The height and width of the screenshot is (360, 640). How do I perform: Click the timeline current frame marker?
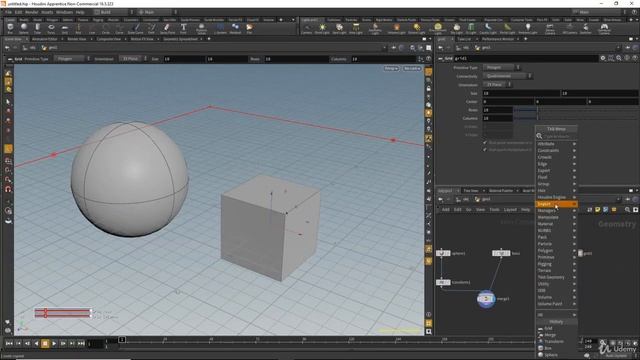122,340
